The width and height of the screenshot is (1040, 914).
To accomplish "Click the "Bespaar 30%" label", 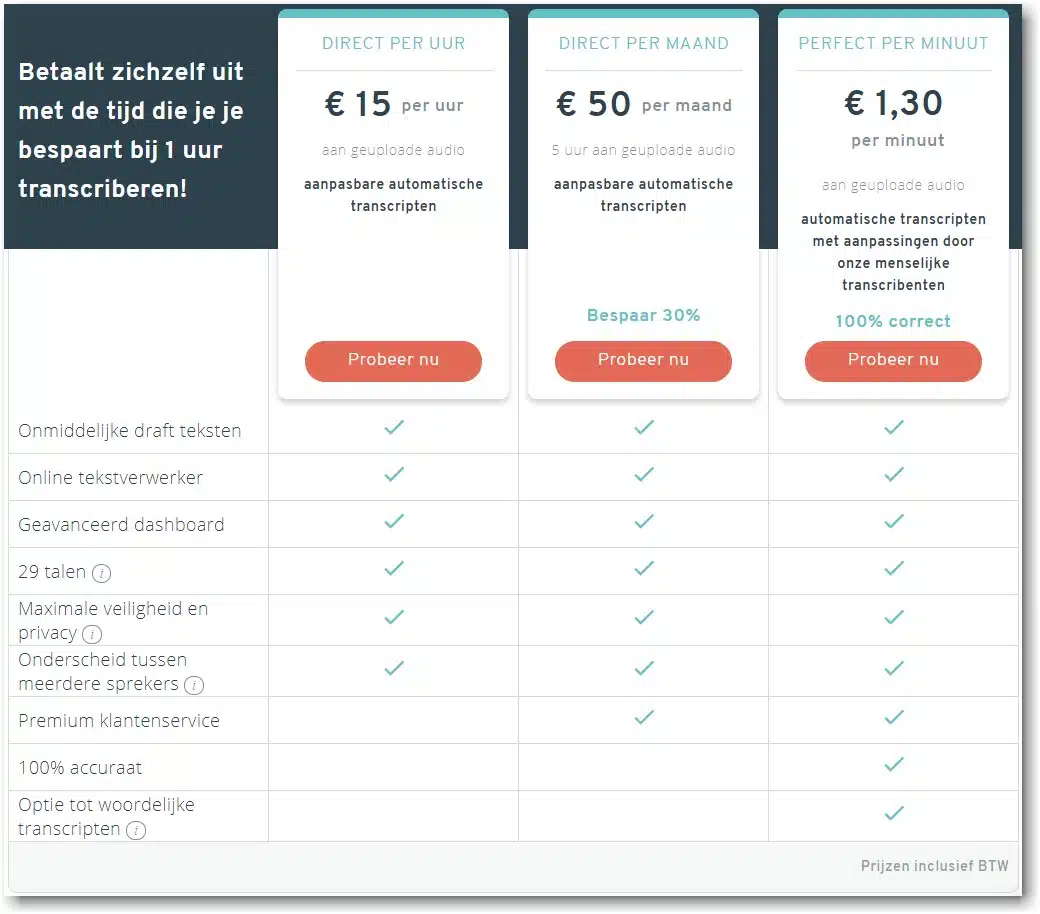I will tap(643, 315).
